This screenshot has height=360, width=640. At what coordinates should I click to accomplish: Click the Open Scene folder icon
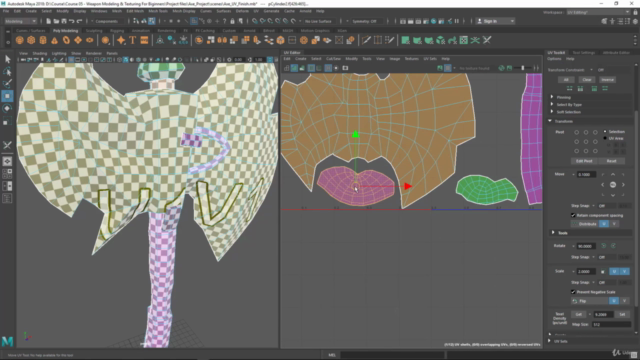(x=56, y=21)
